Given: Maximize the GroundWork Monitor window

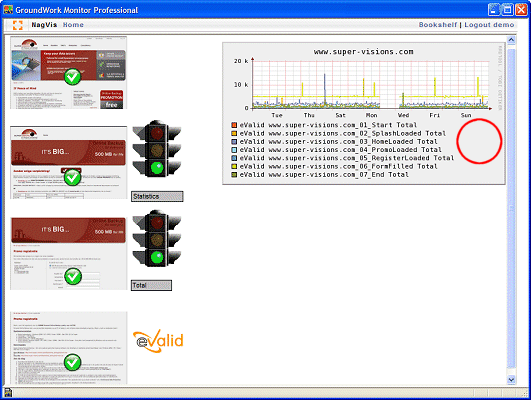Looking at the screenshot, I should coord(507,10).
